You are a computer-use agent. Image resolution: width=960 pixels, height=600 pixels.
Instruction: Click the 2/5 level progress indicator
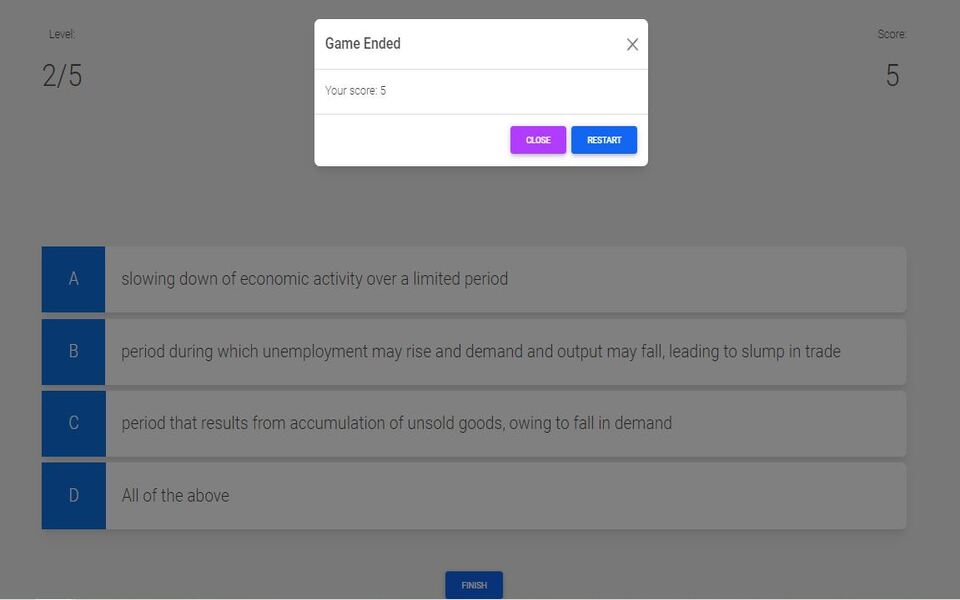coord(62,76)
